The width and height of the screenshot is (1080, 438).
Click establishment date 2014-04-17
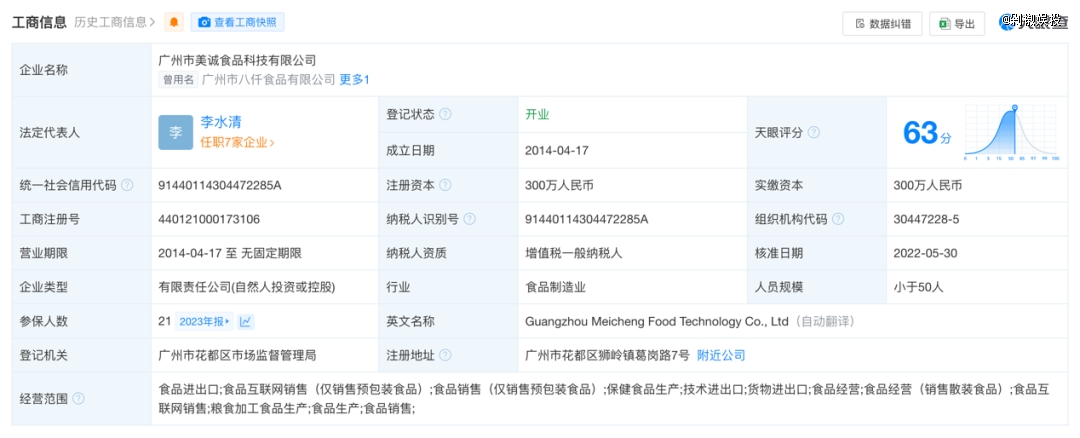coord(557,150)
